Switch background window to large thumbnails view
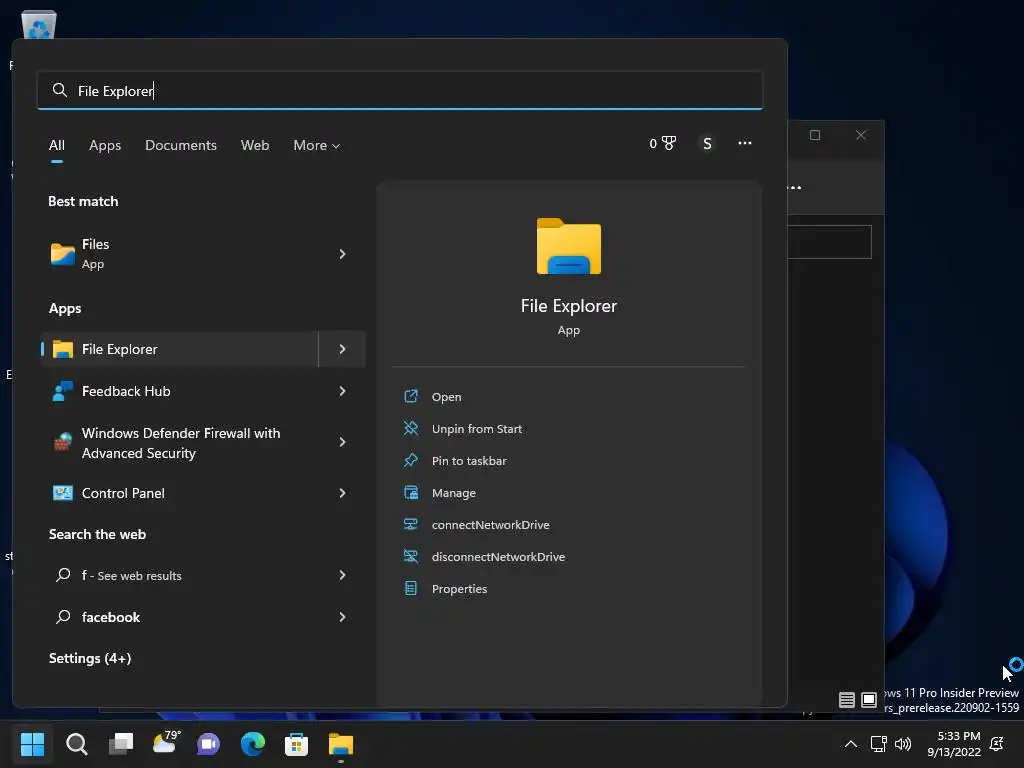Screen dimensions: 1024x768 tap(869, 700)
